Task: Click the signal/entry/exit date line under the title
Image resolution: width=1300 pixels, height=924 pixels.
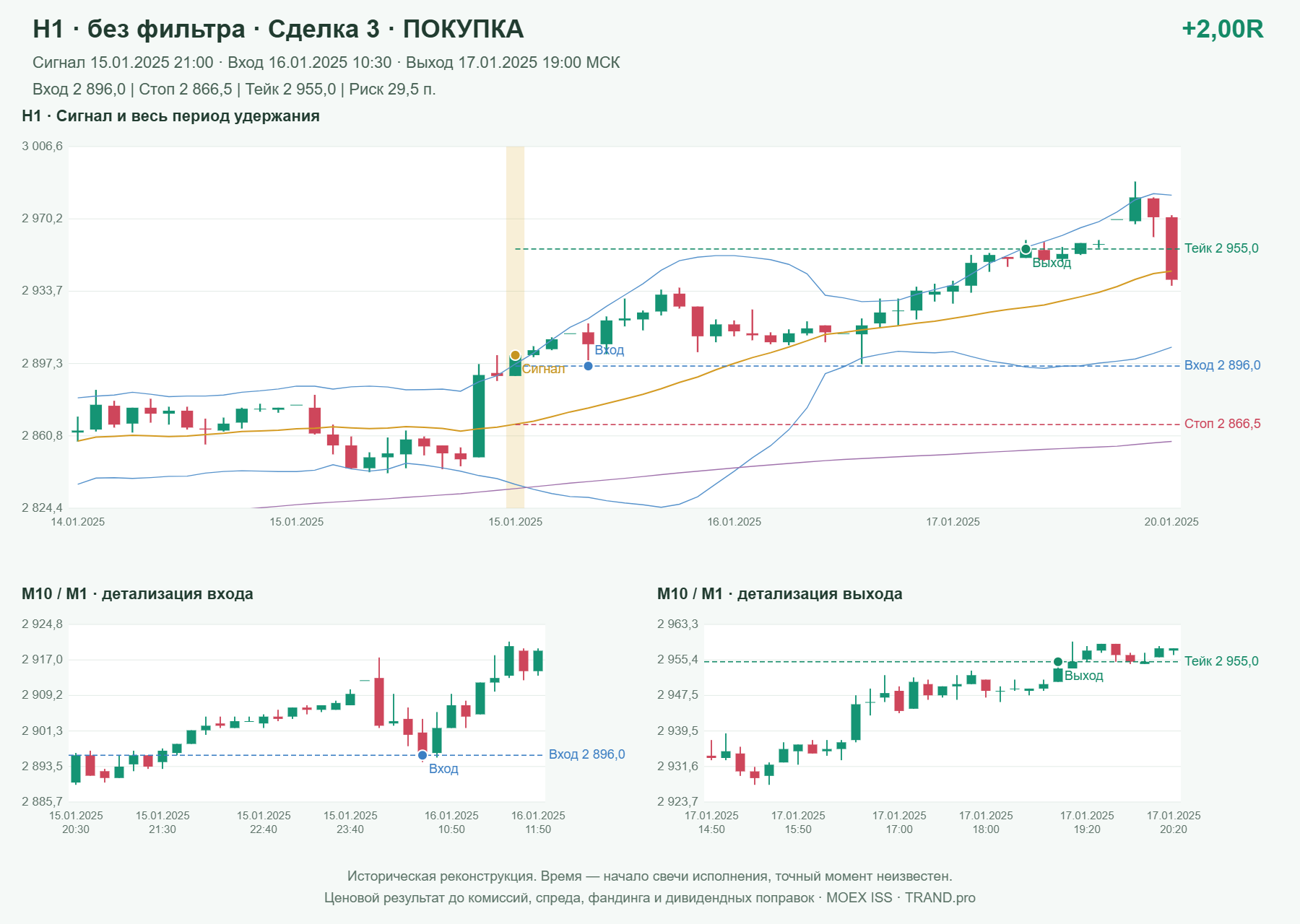Action: pos(326,63)
